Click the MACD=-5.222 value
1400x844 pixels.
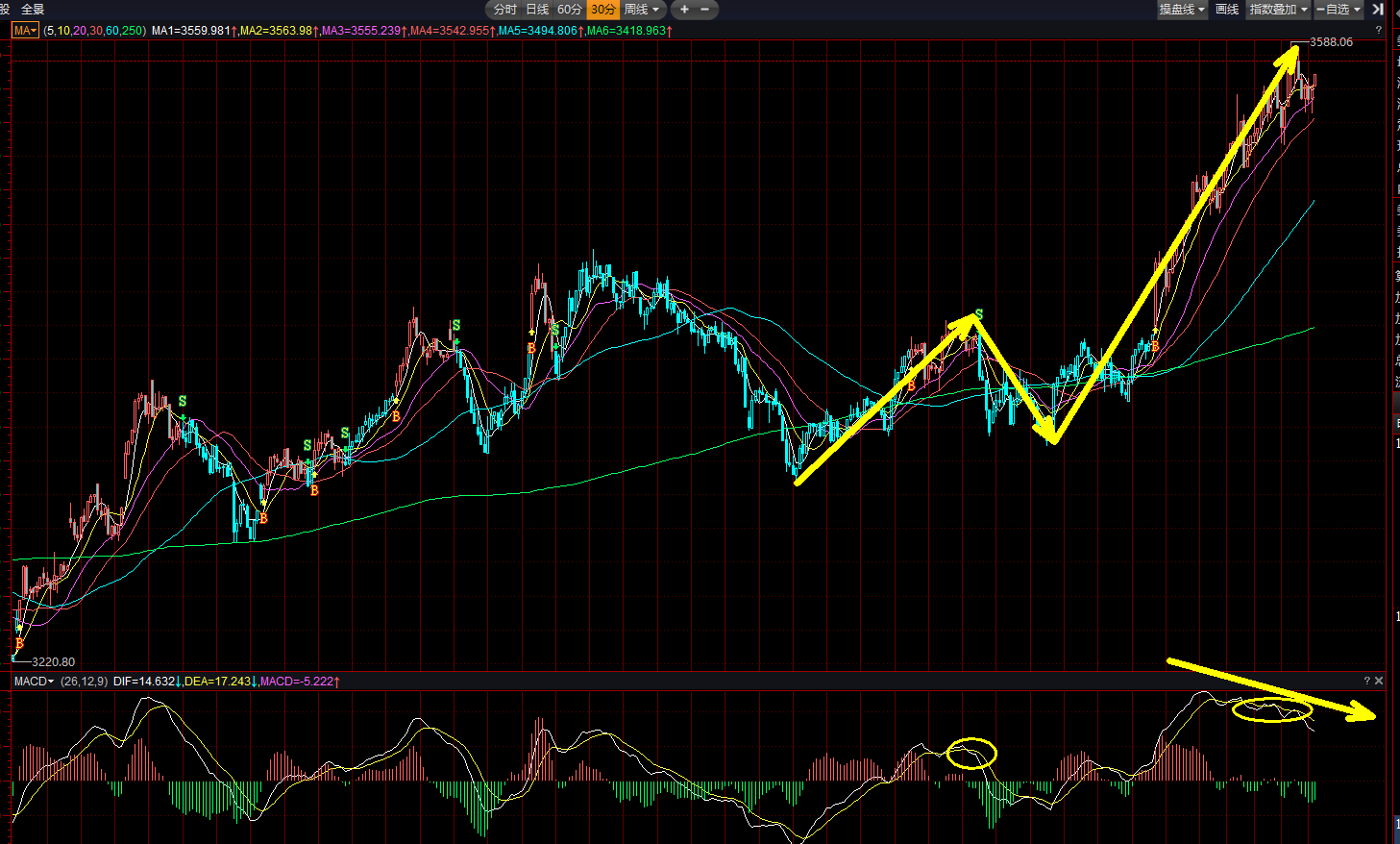[297, 681]
